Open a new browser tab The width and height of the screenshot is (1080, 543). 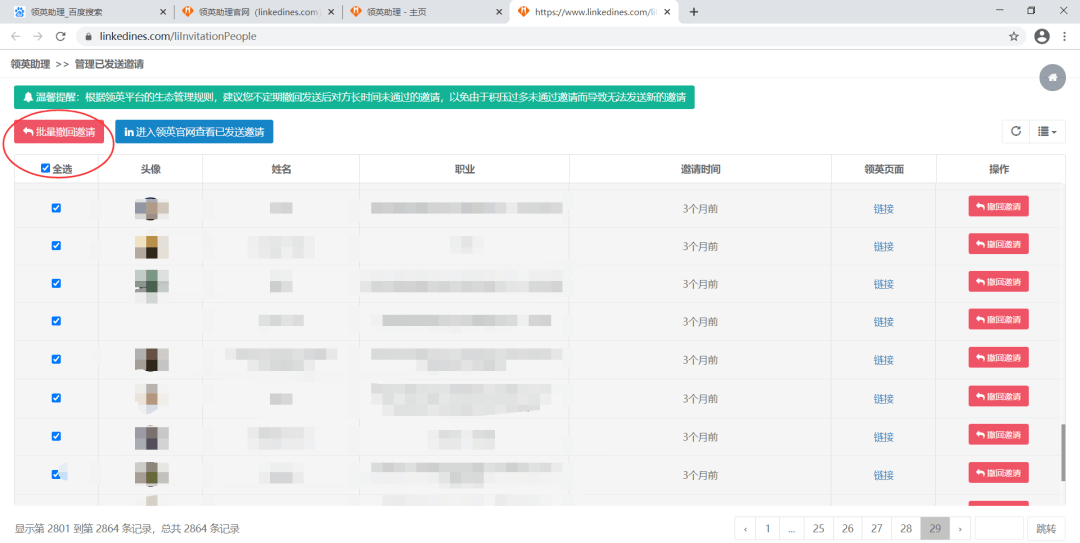click(694, 12)
